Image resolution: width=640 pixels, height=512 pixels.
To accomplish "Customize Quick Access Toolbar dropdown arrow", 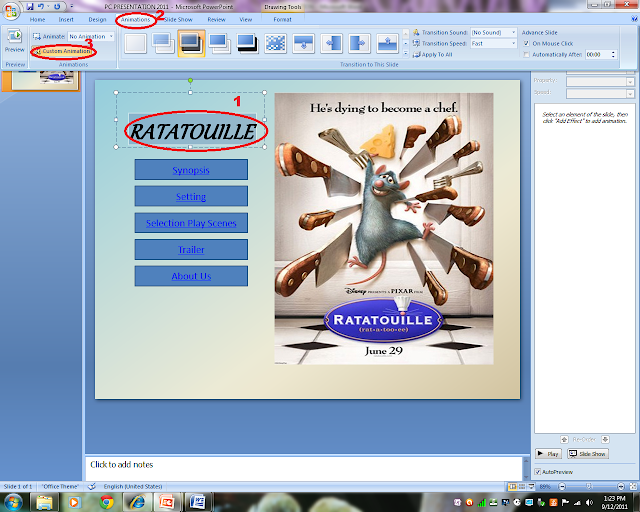I will click(71, 7).
